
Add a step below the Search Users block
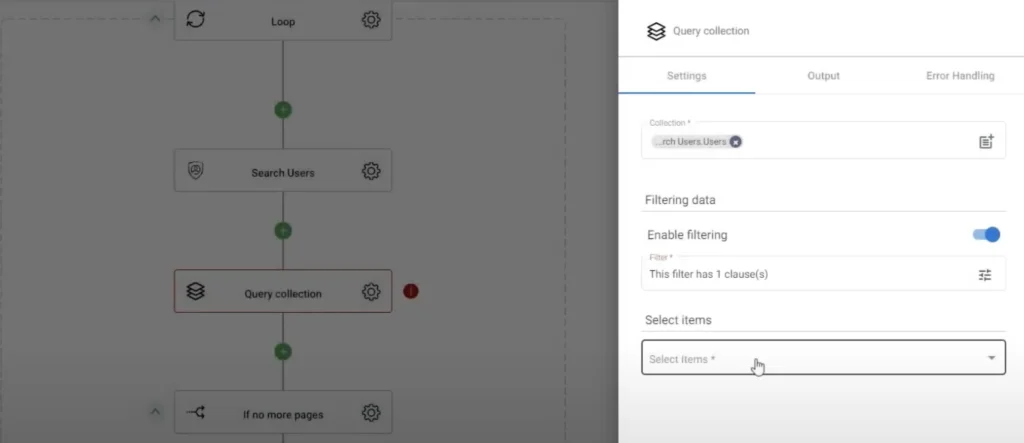283,231
